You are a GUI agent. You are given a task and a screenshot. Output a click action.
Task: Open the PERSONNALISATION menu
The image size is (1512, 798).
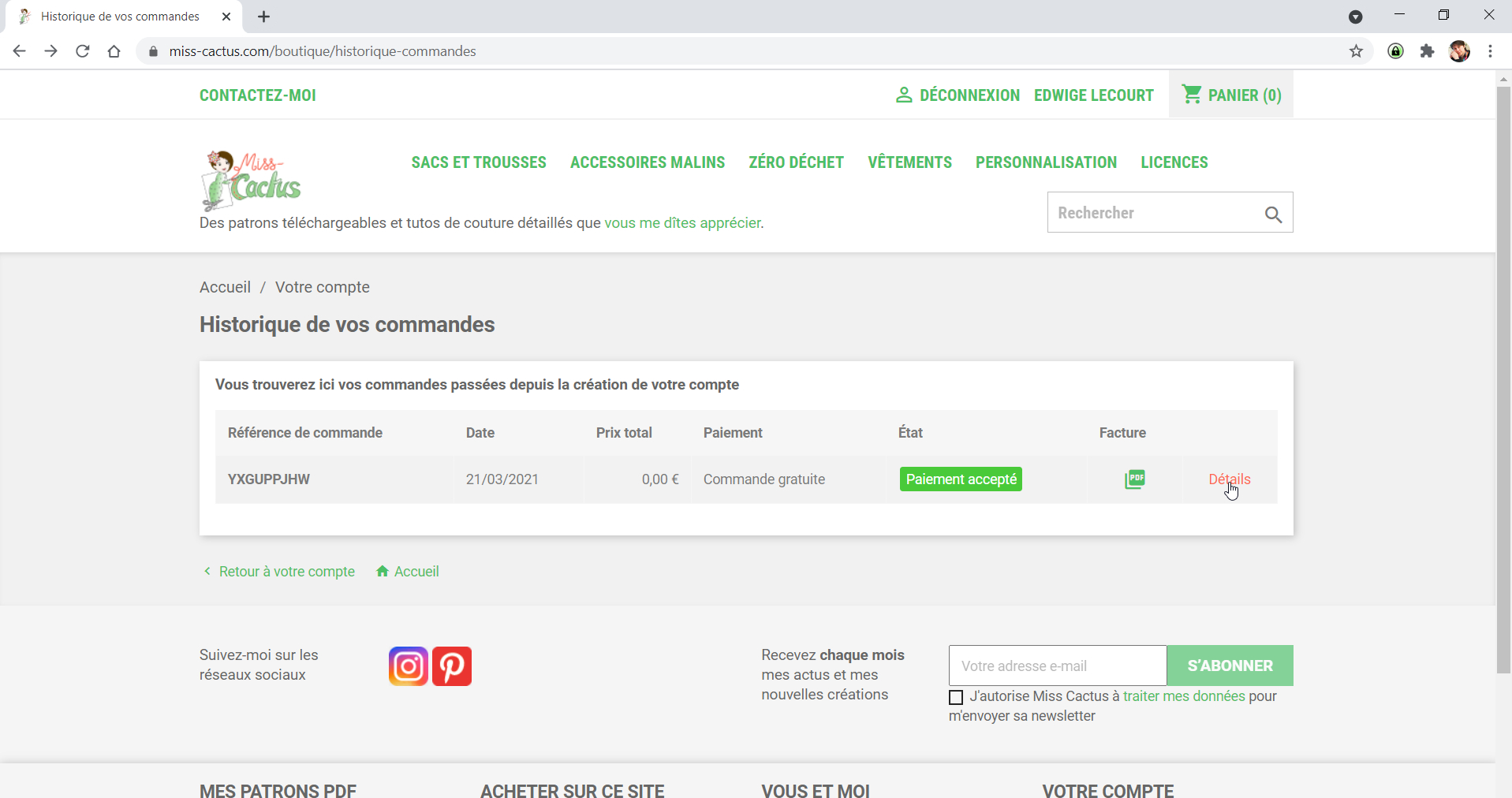pyautogui.click(x=1046, y=162)
